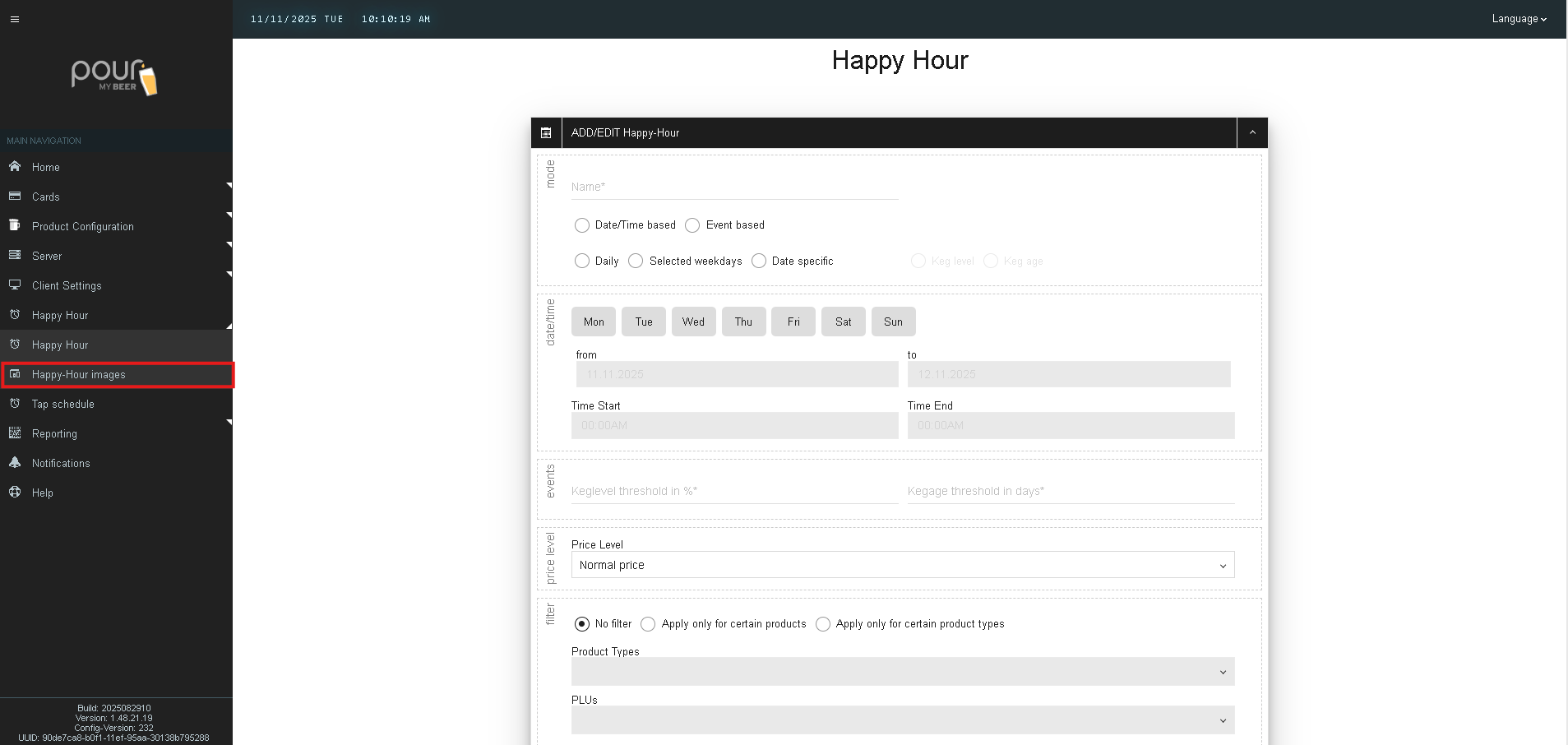Viewport: 1568px width, 745px height.
Task: Click the Name input field
Action: click(734, 187)
